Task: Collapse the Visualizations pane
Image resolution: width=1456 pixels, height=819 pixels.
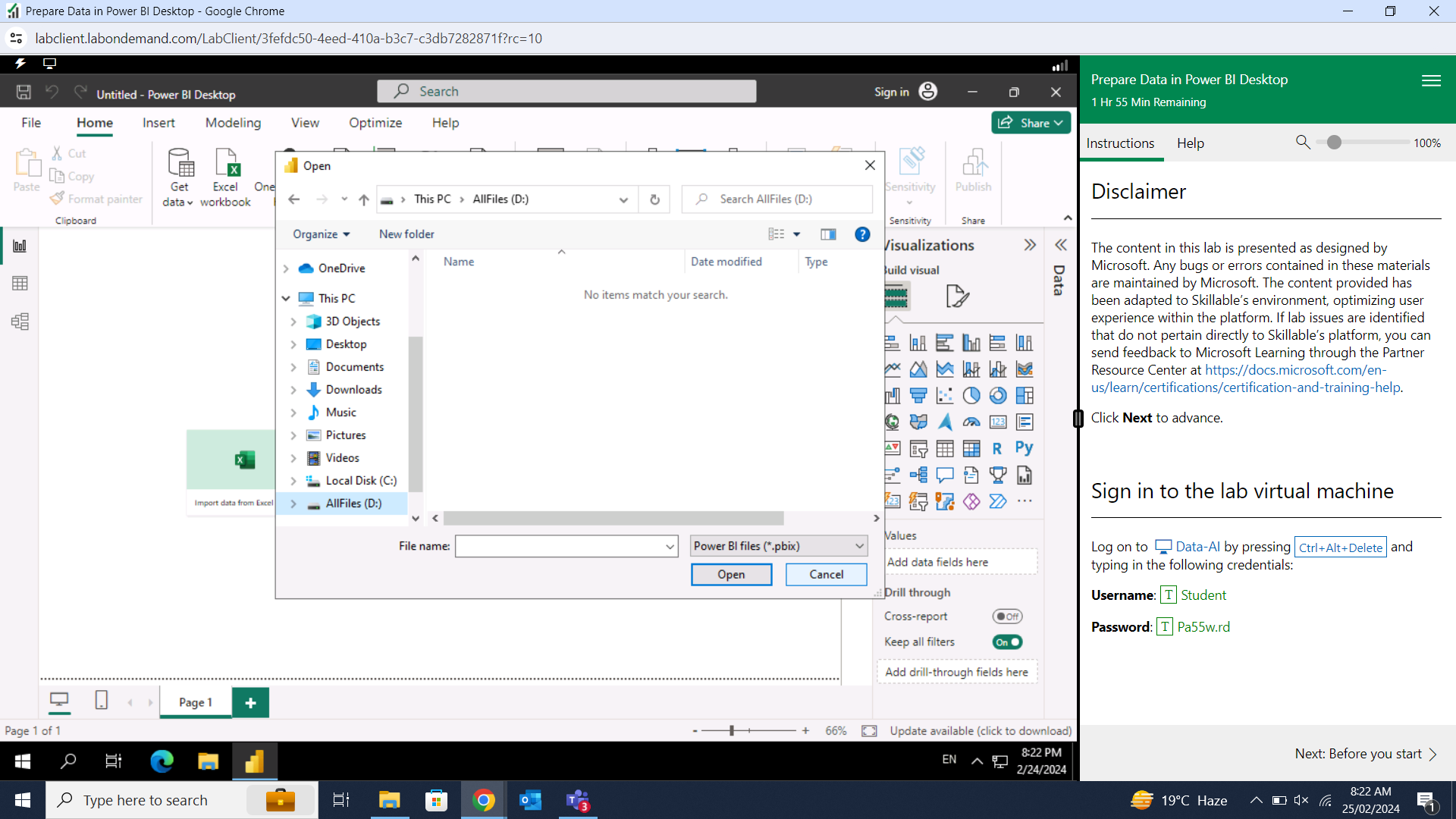Action: coord(1030,245)
